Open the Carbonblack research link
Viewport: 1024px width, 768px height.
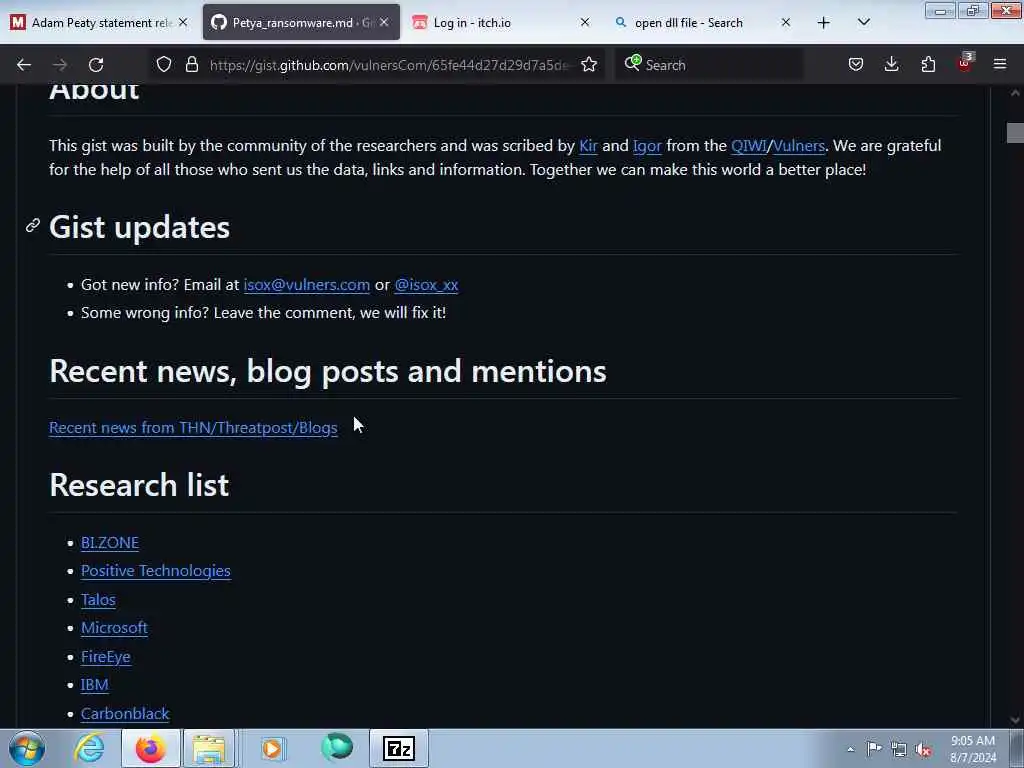coord(125,713)
